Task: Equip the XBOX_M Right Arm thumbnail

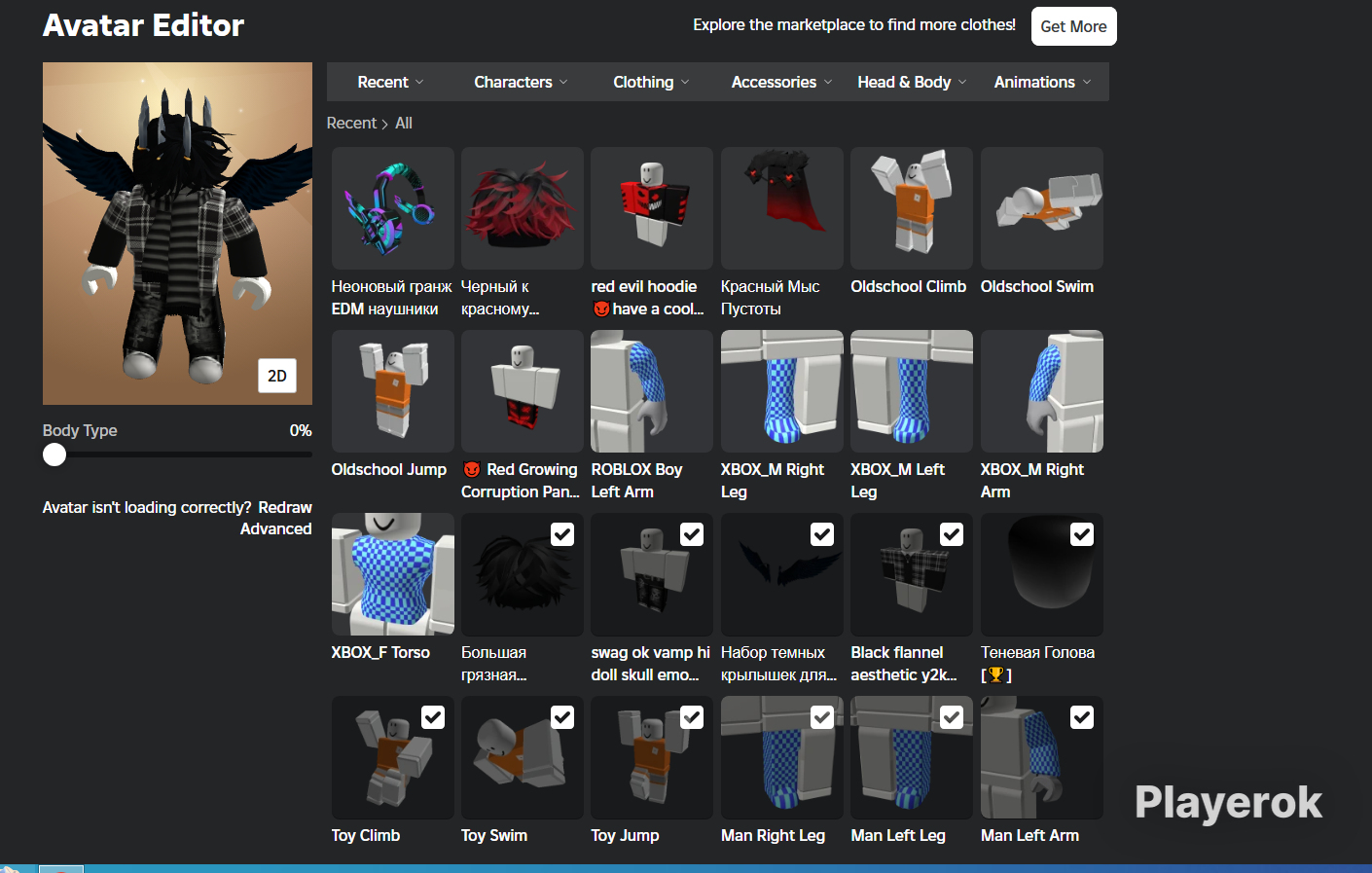Action: click(1042, 391)
